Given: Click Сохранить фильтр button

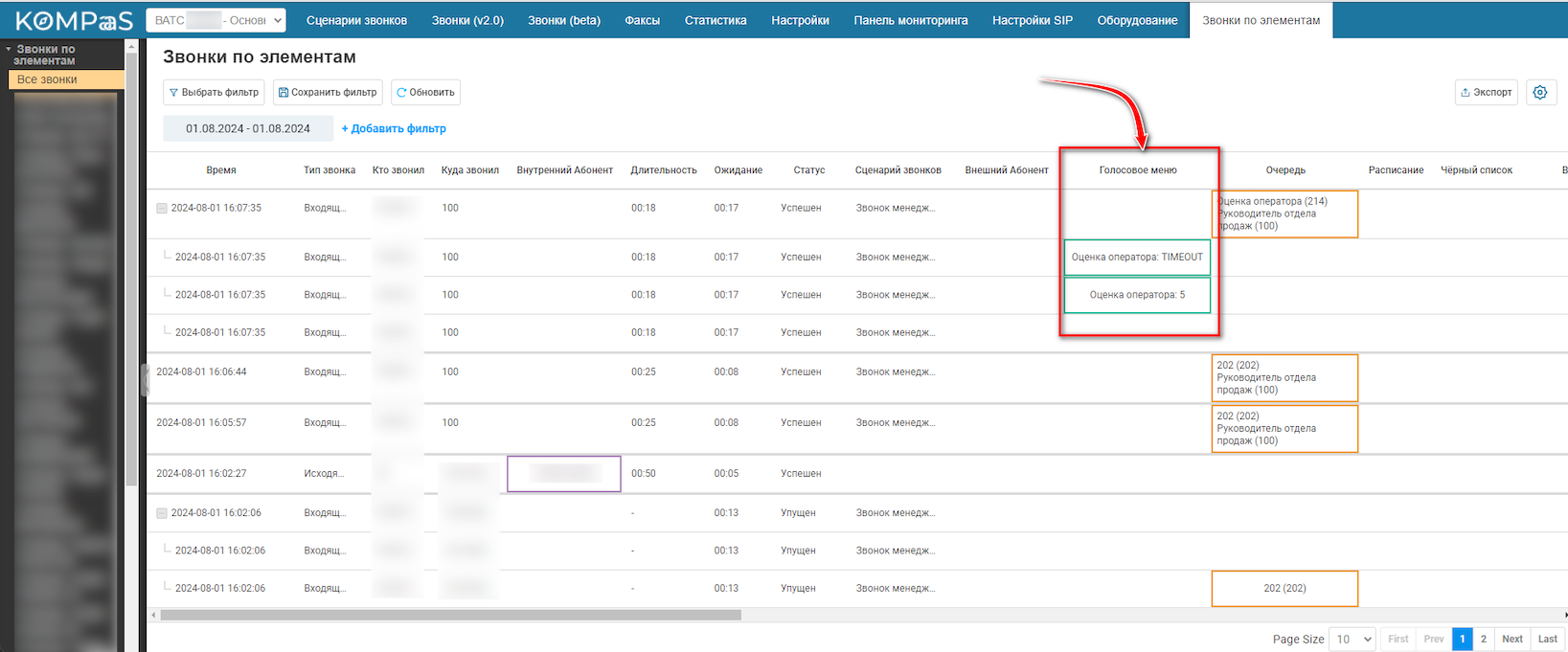Looking at the screenshot, I should pyautogui.click(x=328, y=92).
